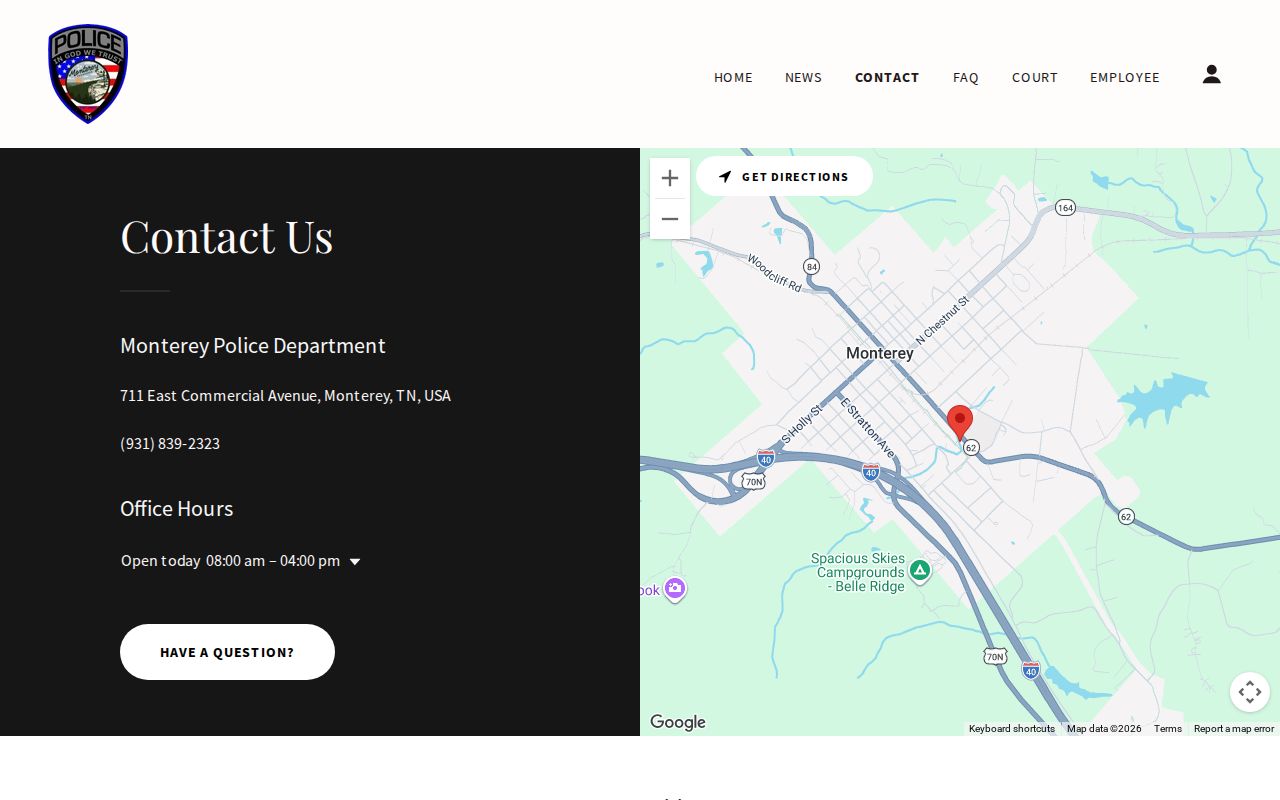Call the phone number (931) 839-2323
Screen dimensions: 1280x800
click(x=170, y=443)
